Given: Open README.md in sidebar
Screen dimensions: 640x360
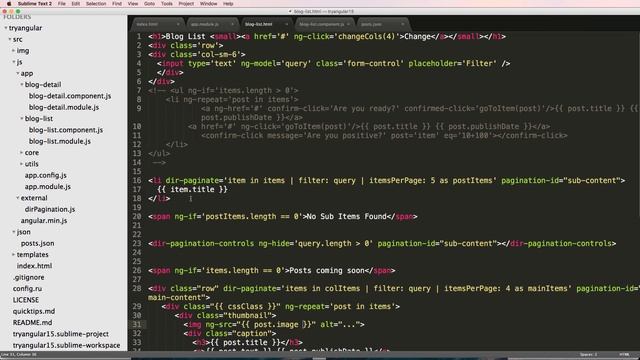Looking at the screenshot, I should (32, 322).
